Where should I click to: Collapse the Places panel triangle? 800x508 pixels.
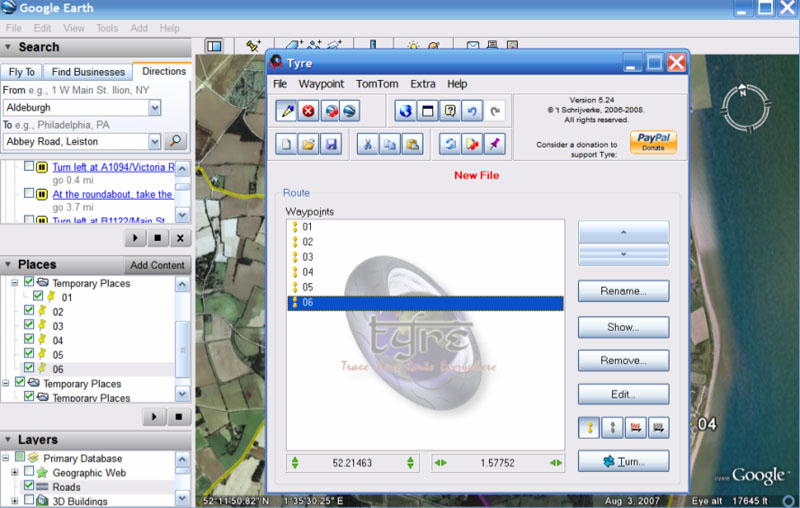pyautogui.click(x=8, y=264)
